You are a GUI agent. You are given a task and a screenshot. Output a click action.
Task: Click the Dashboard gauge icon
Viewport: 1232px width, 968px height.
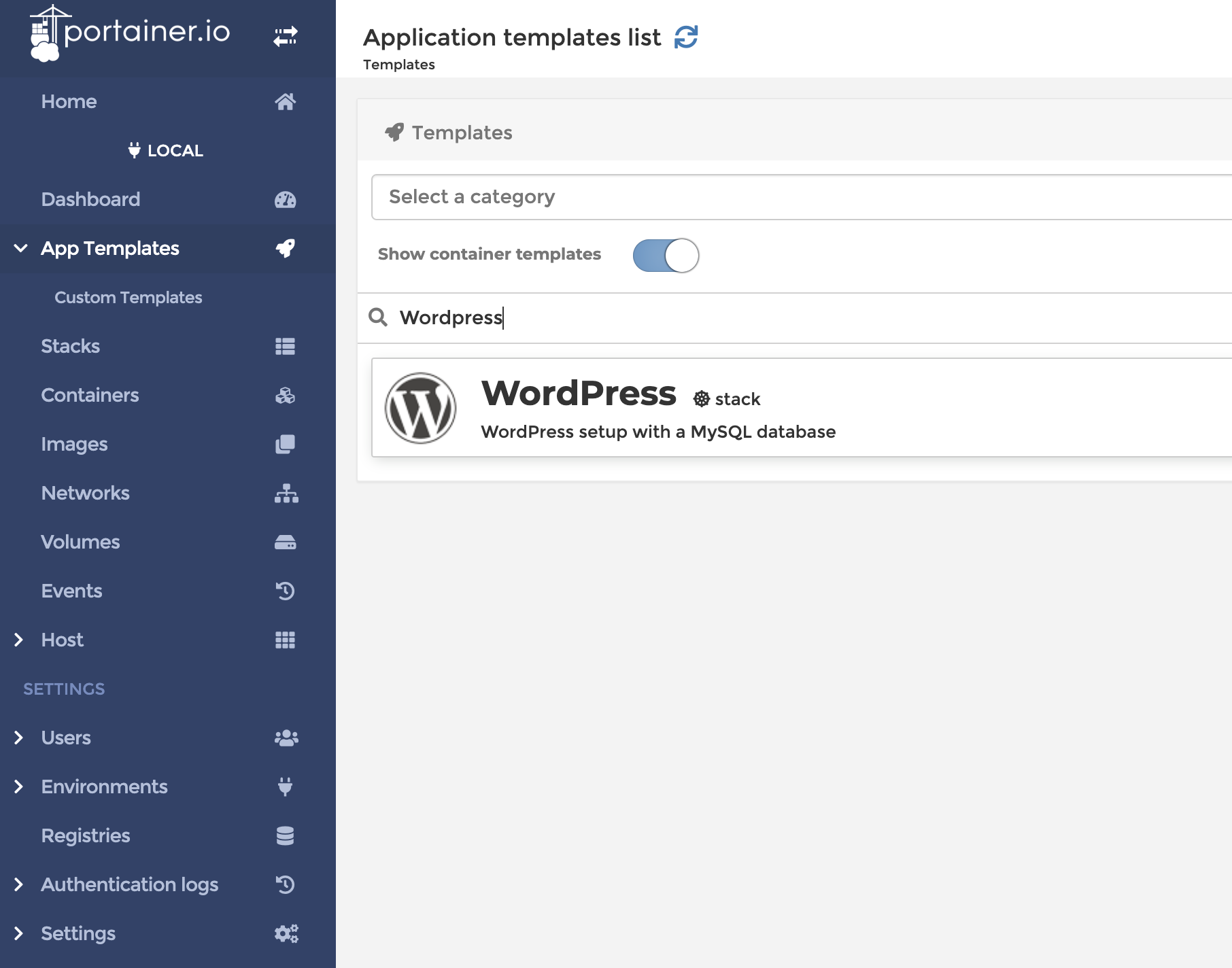point(285,200)
